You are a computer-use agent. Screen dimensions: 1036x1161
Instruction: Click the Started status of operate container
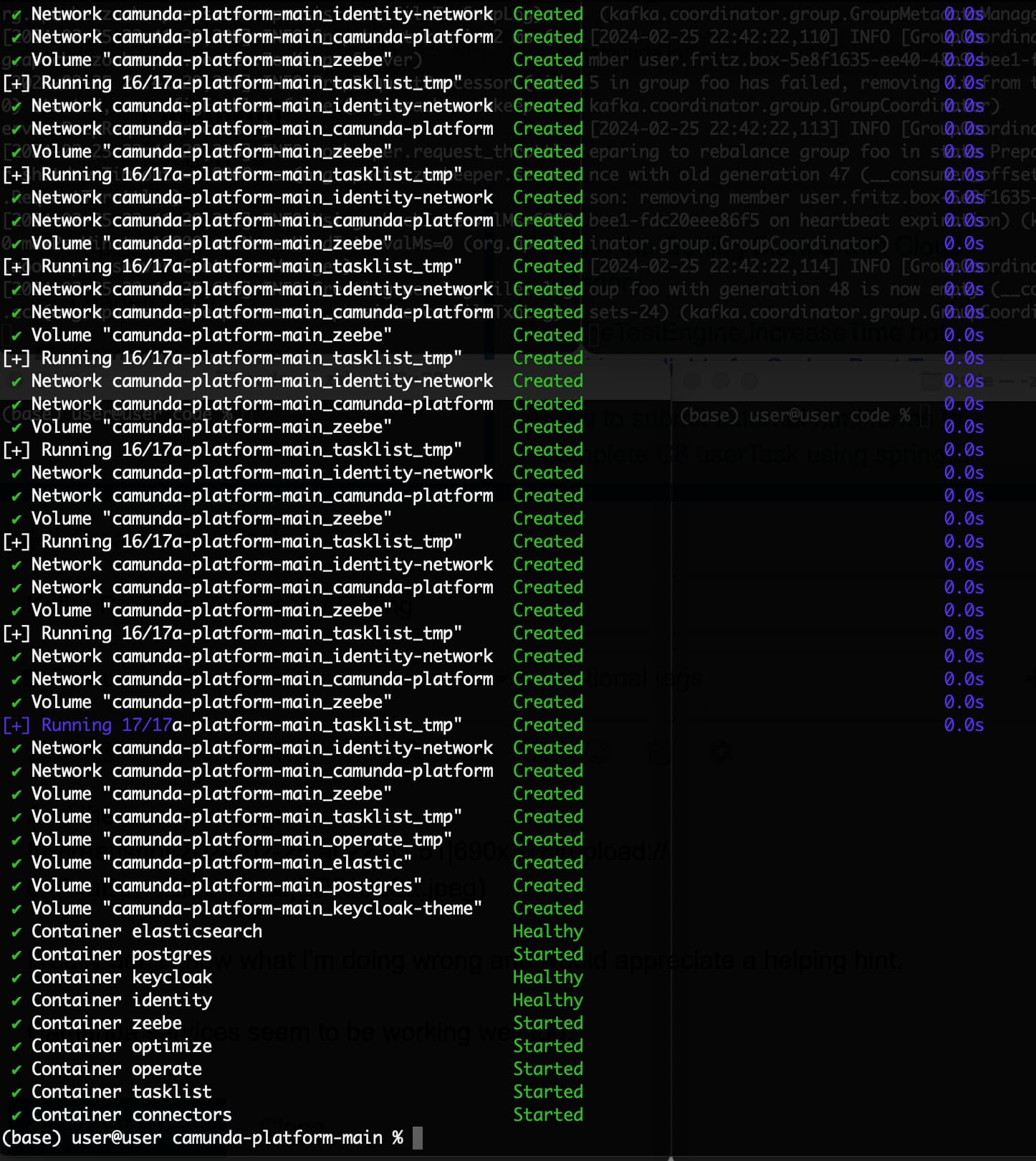pos(548,1069)
